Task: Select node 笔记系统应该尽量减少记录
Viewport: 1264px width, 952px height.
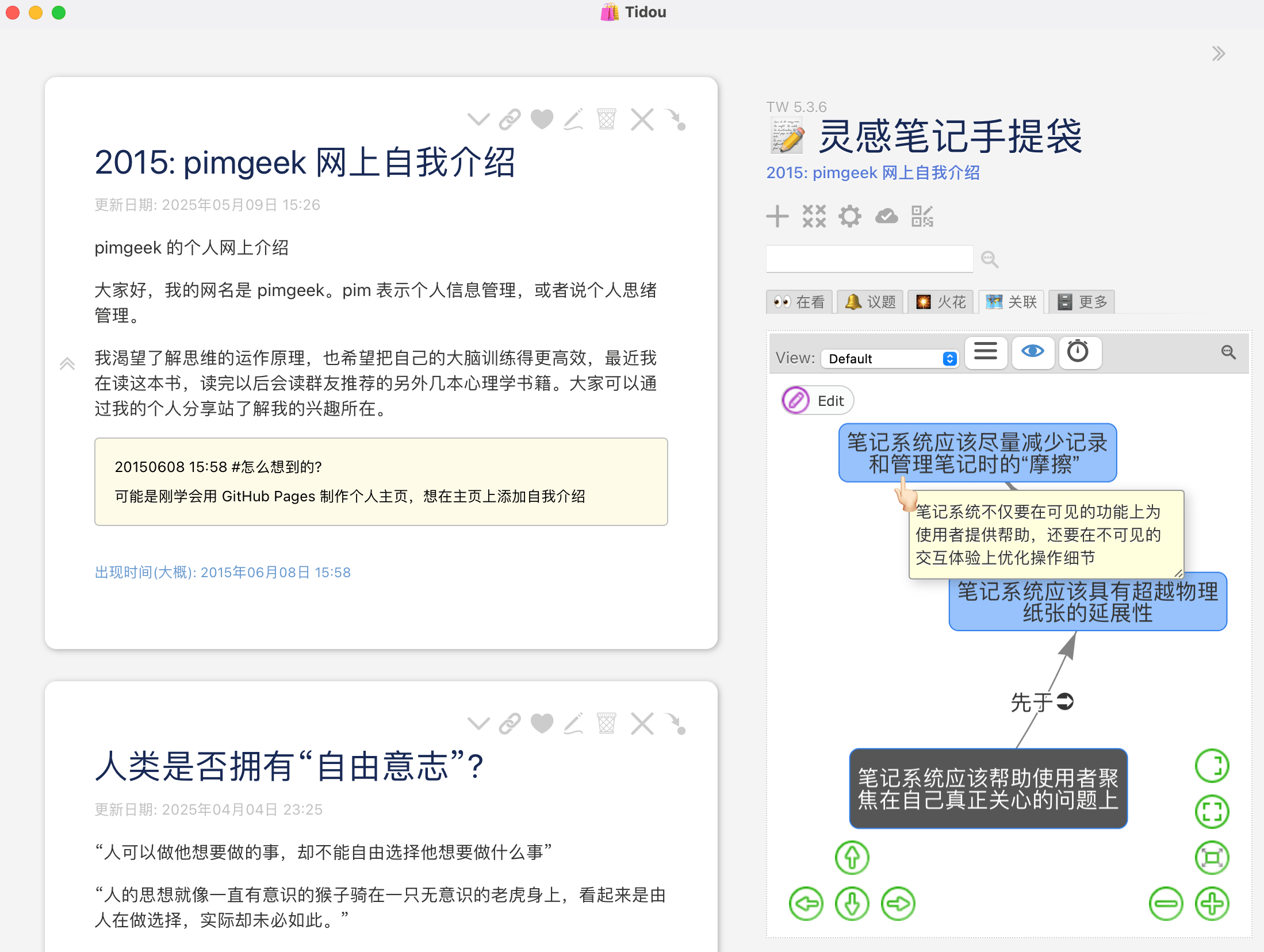Action: (978, 453)
